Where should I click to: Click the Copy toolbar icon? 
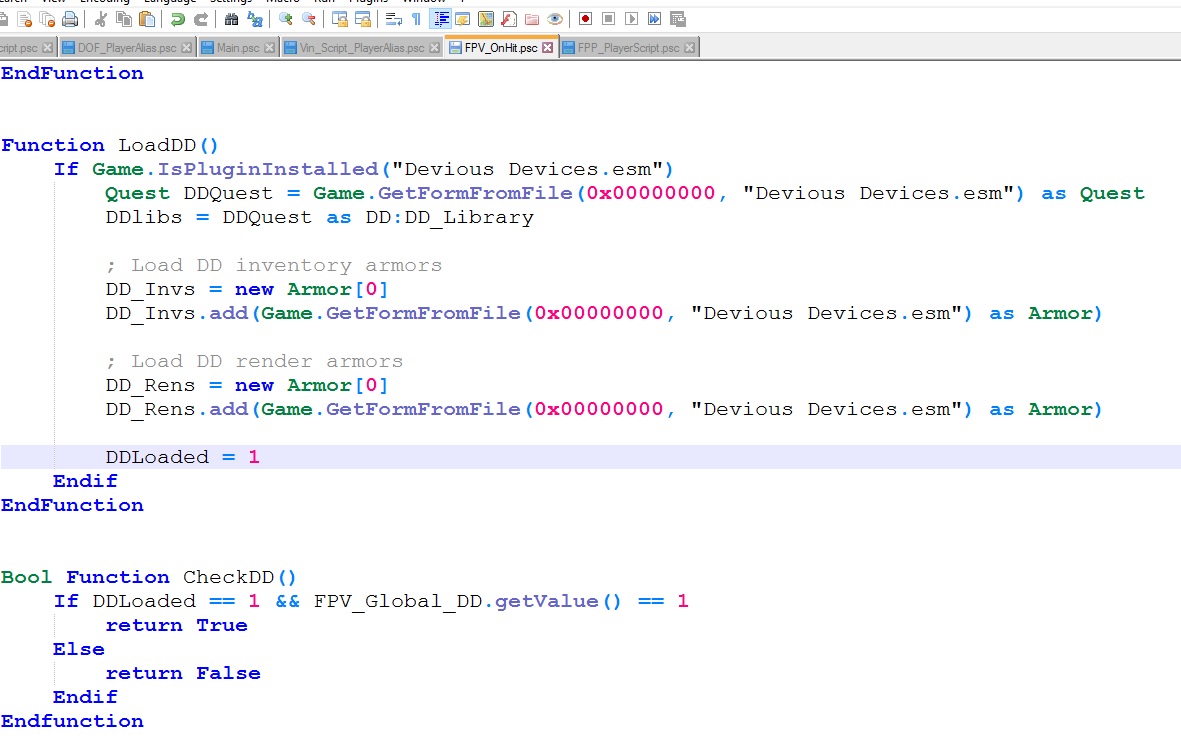coord(124,20)
